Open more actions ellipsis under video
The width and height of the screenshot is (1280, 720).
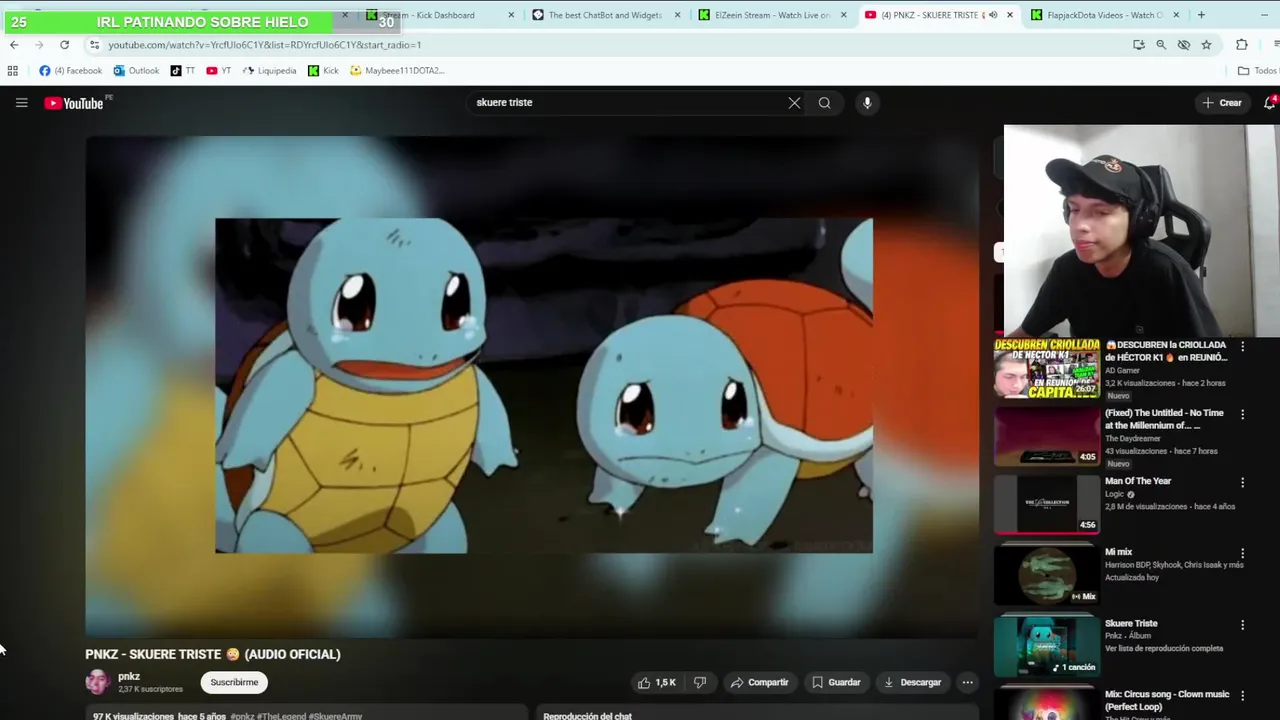[x=967, y=682]
